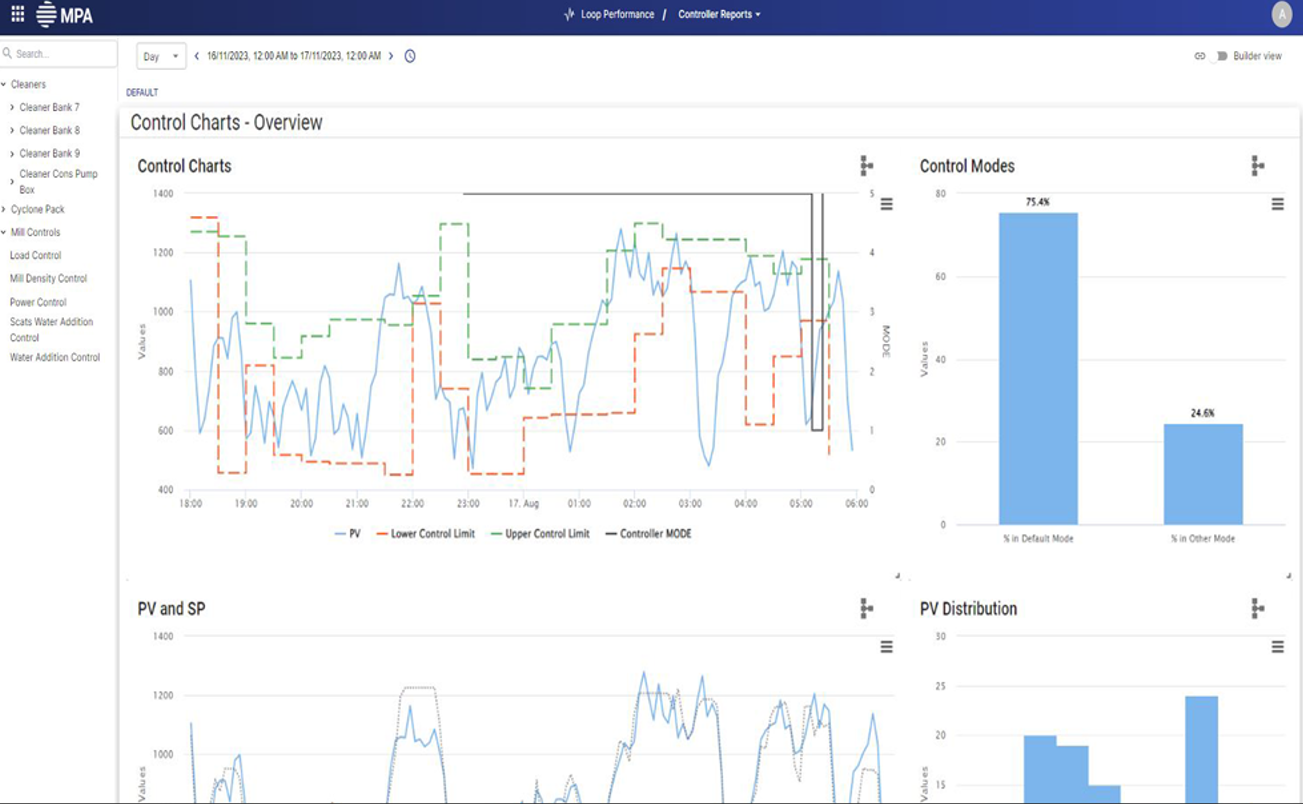Toggle the Upper Control Limit legend series

[539, 534]
